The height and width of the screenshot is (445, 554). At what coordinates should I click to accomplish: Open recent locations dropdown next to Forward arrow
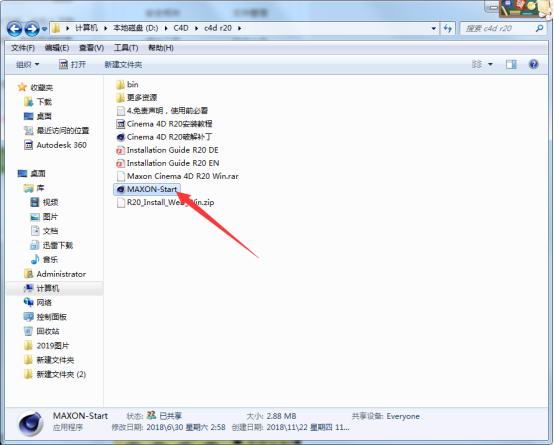[x=45, y=29]
